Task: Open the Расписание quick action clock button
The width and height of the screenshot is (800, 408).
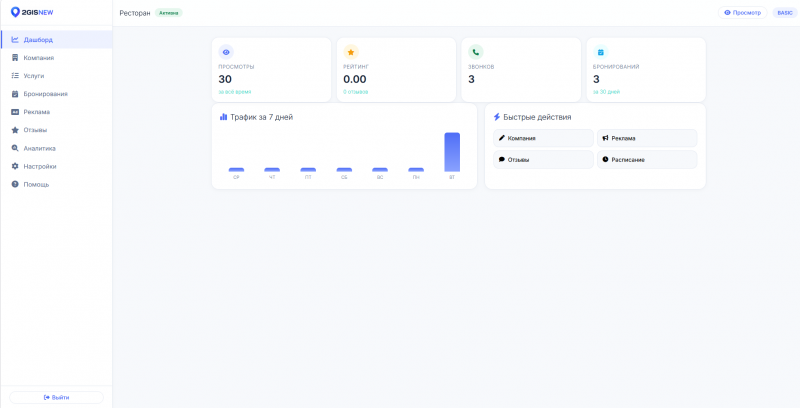Action: coord(647,160)
